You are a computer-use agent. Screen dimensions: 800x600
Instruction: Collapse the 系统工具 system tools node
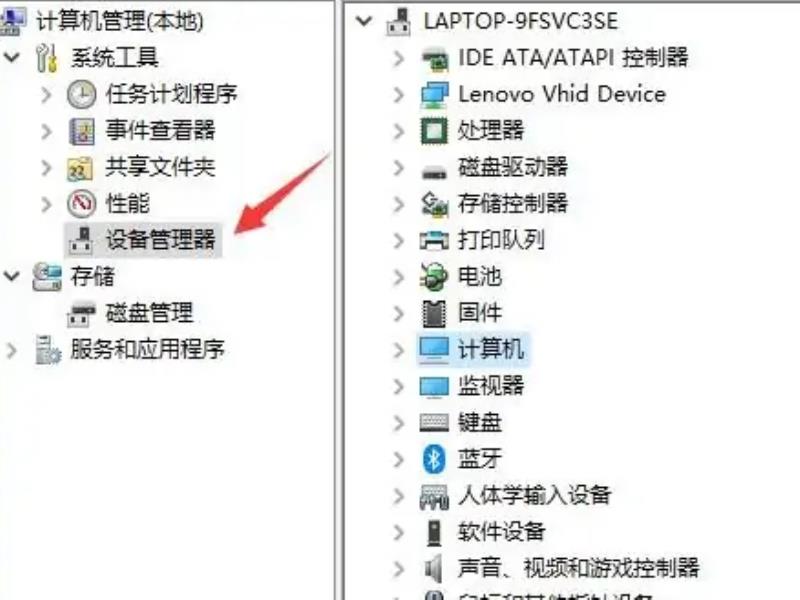coord(11,57)
